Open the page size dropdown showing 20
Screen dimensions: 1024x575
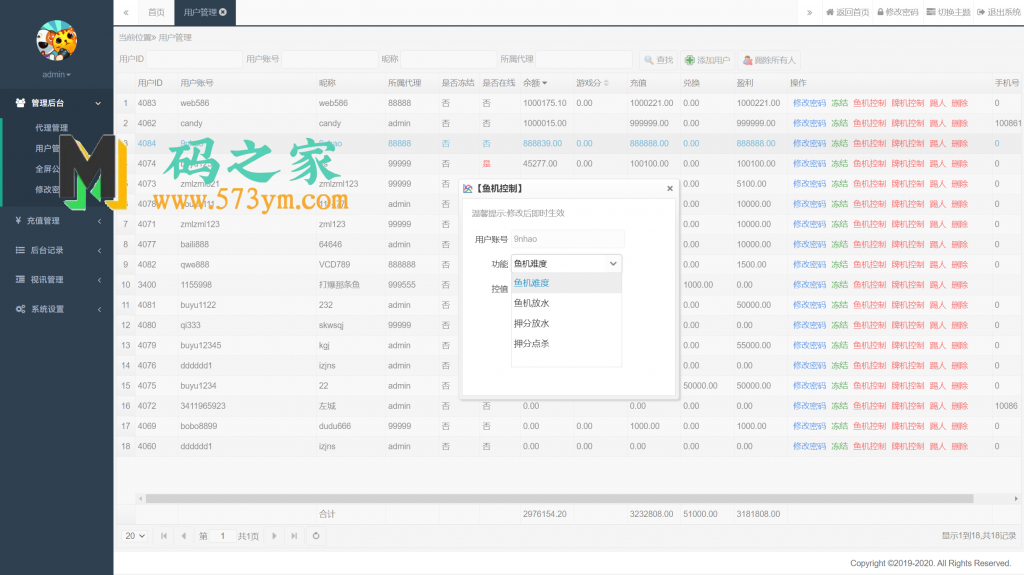pyautogui.click(x=134, y=536)
